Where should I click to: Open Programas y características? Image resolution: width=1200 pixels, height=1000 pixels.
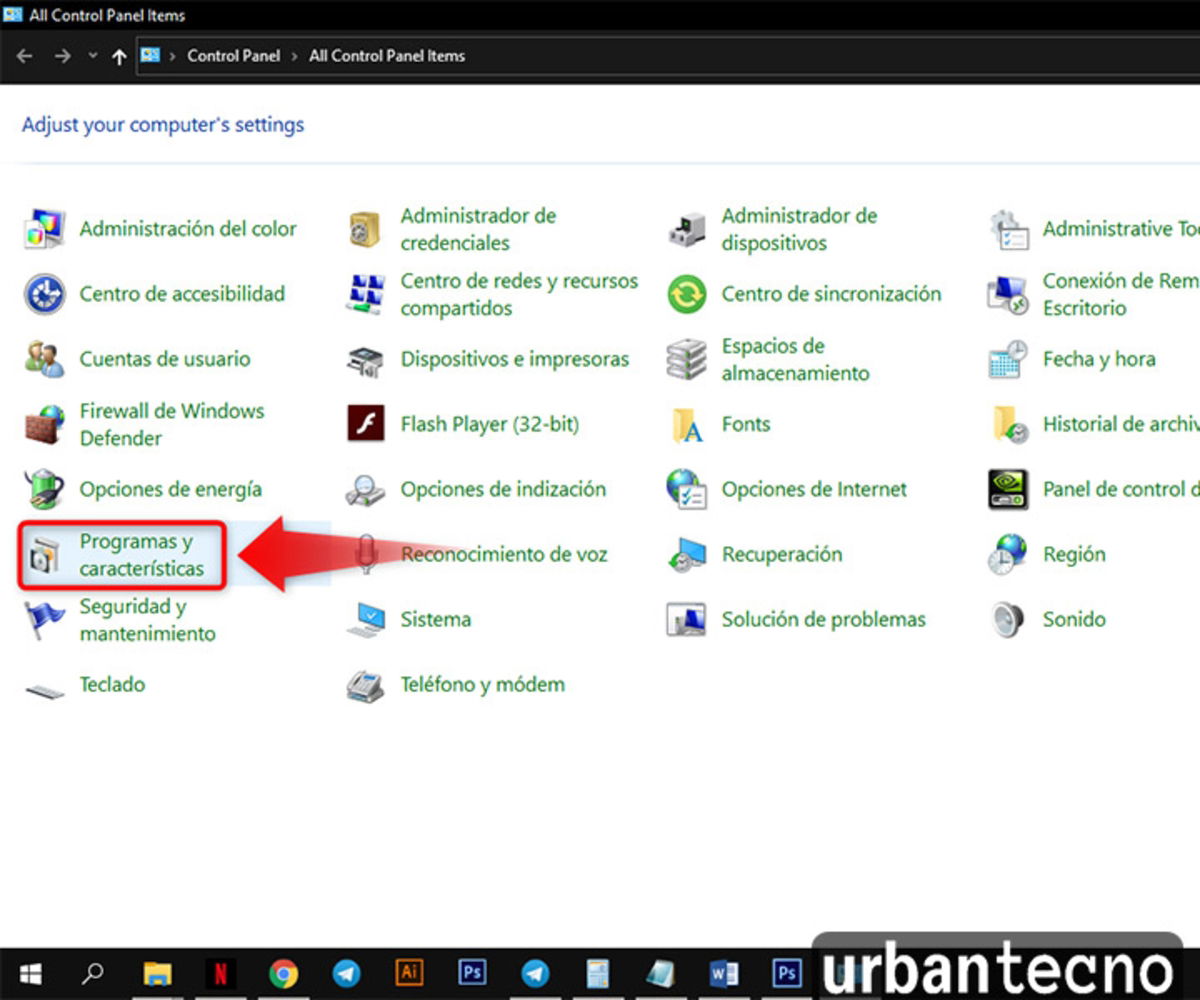tap(141, 555)
